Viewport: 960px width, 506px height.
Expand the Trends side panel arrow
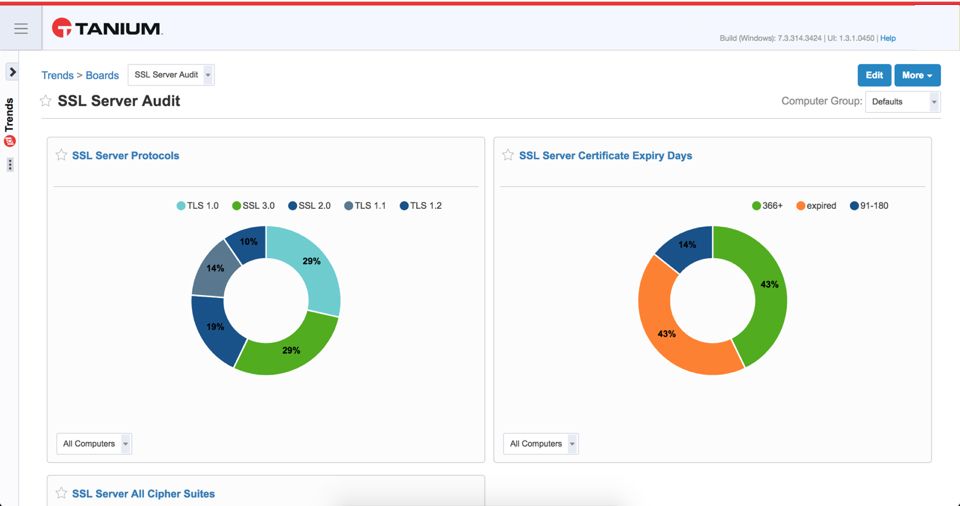pos(12,72)
